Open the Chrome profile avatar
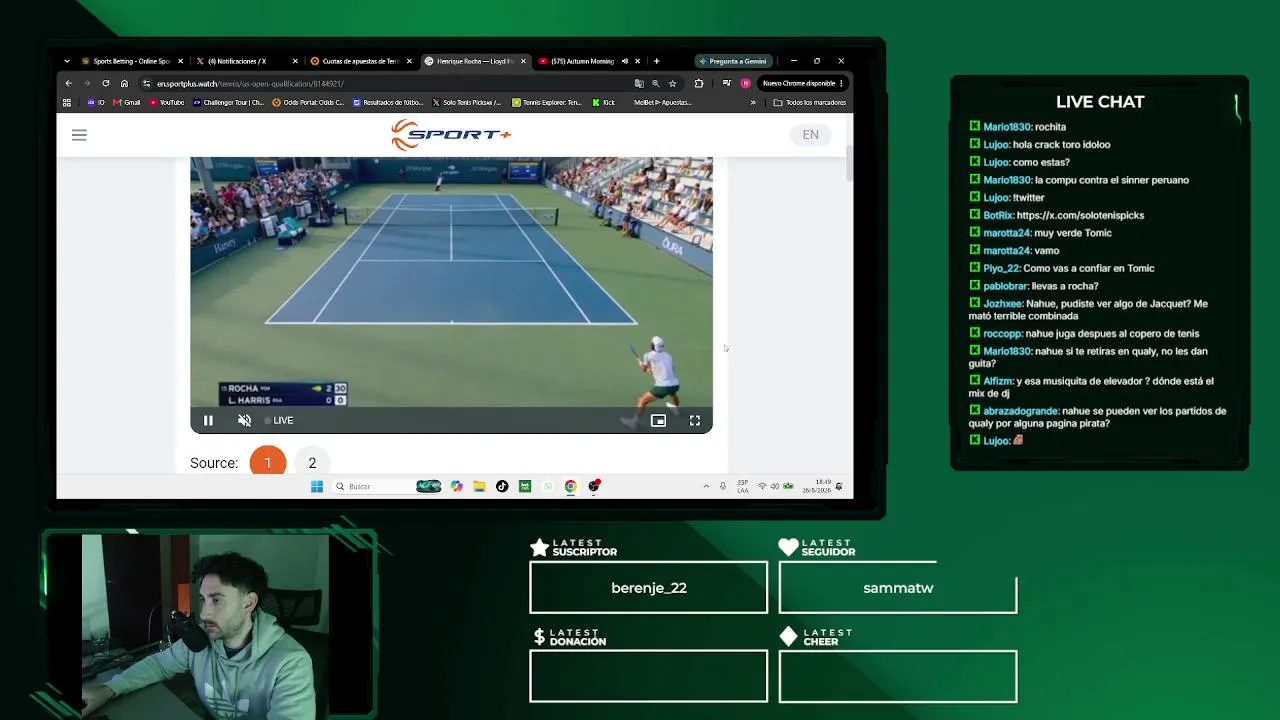Screen dimensions: 1280x720 coord(745,83)
